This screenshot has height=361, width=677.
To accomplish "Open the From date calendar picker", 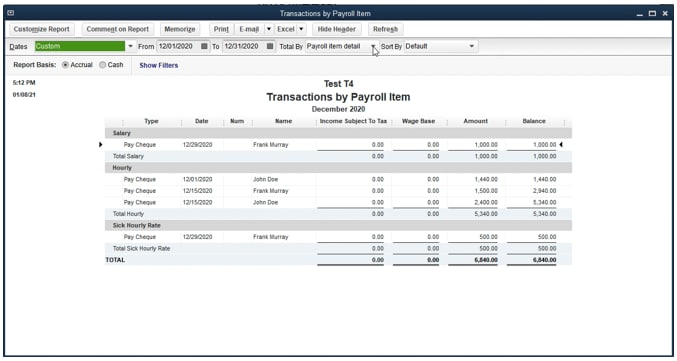I will [204, 46].
